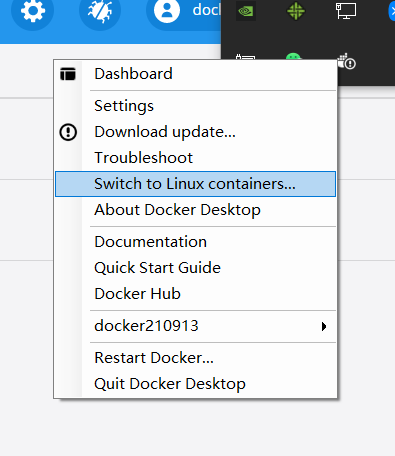This screenshot has width=395, height=456.
Task: Click the user account avatar icon
Action: [167, 10]
